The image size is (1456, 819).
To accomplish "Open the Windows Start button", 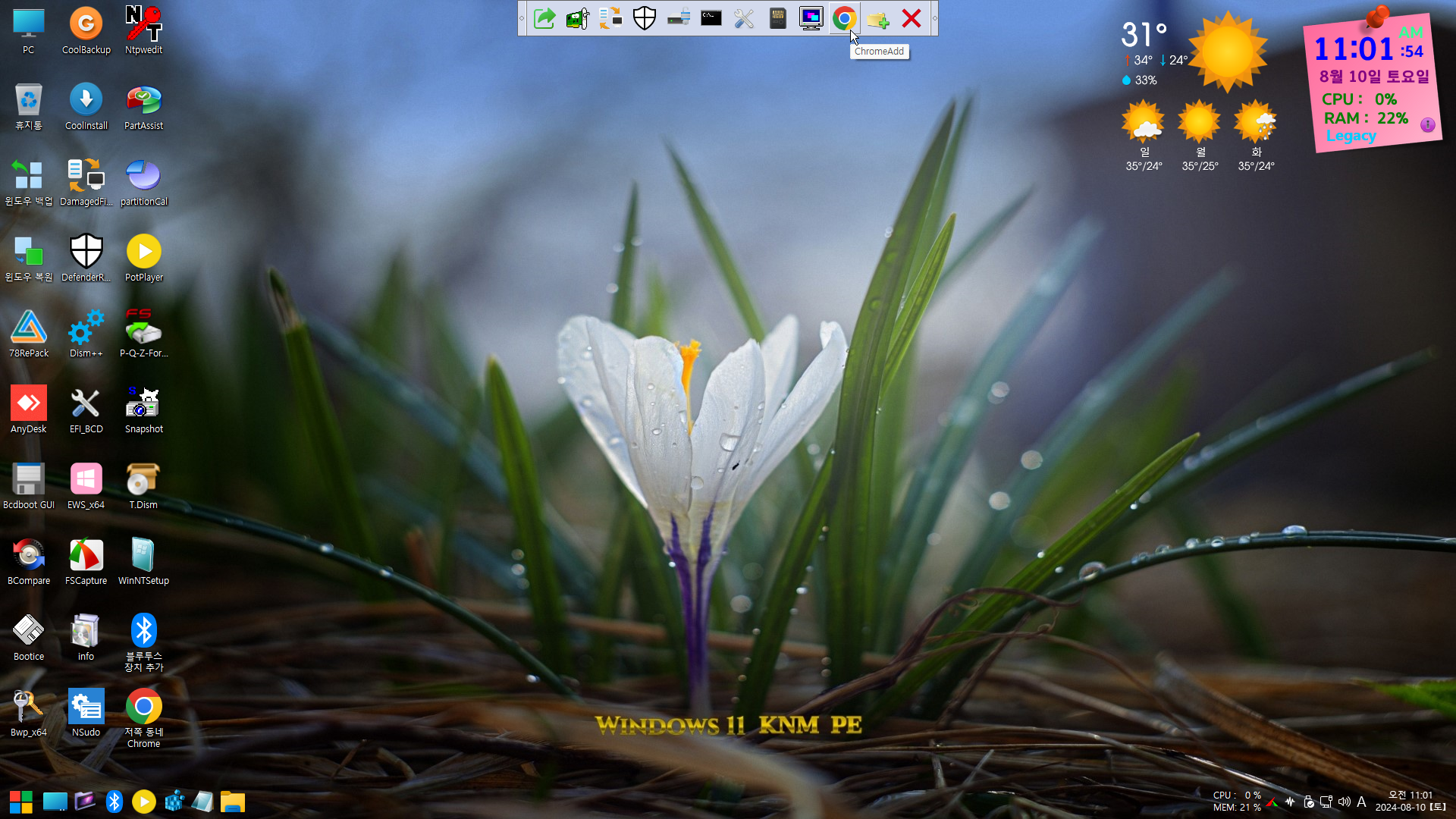I will pyautogui.click(x=21, y=802).
